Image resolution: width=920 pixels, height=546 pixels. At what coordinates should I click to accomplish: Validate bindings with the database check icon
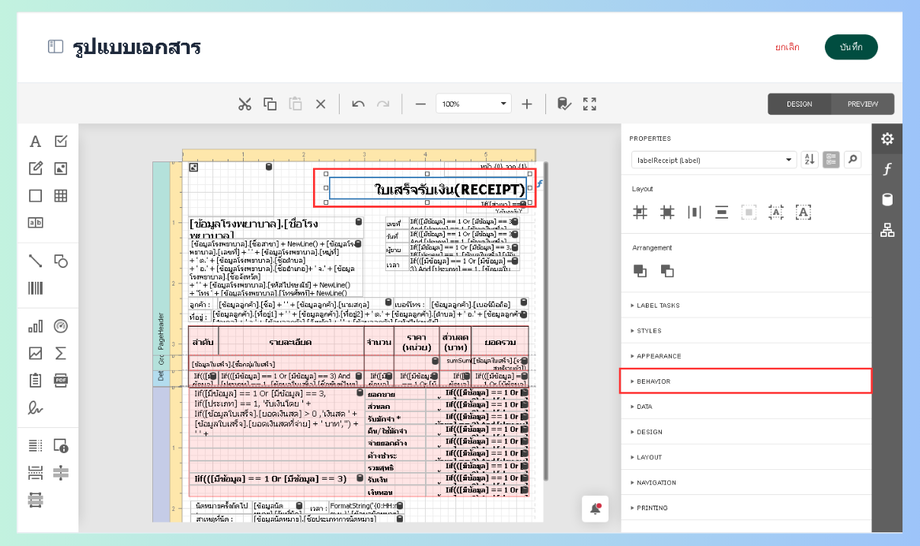pyautogui.click(x=564, y=104)
